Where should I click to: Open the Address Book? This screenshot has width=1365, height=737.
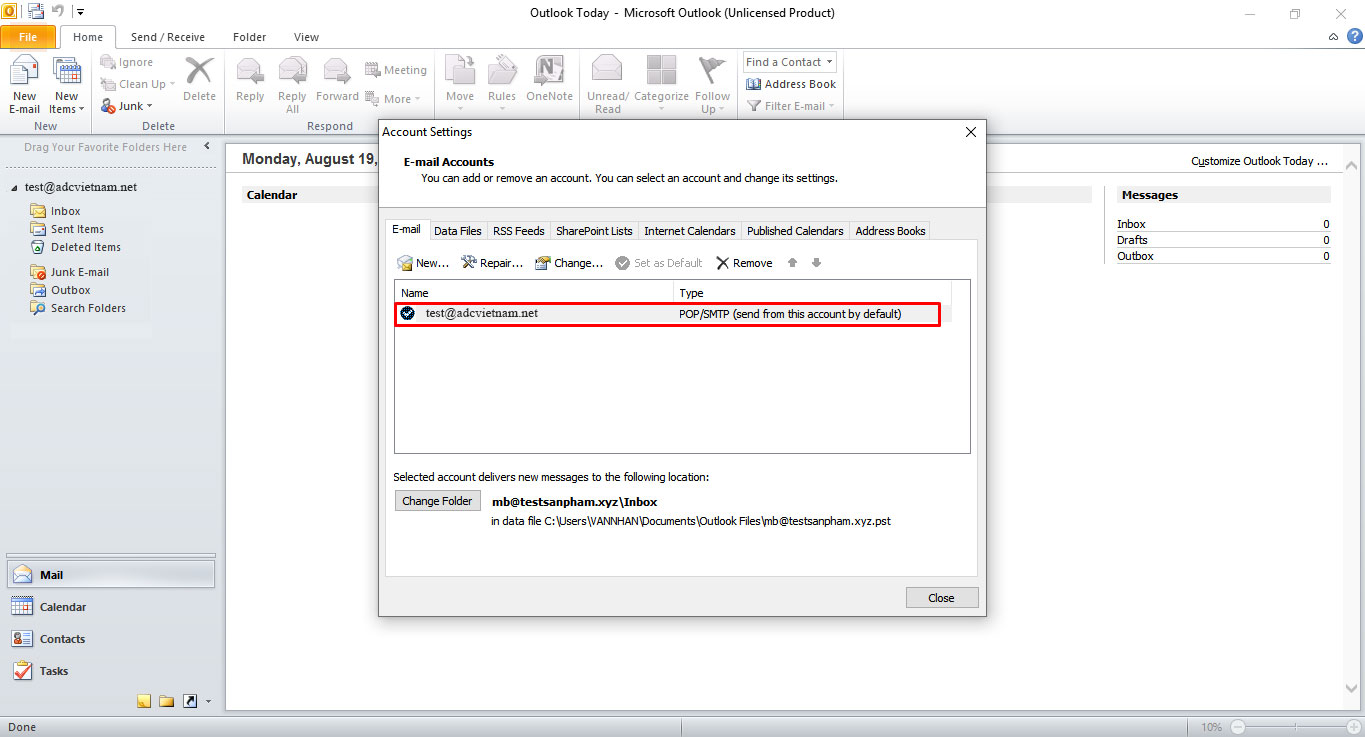(791, 84)
